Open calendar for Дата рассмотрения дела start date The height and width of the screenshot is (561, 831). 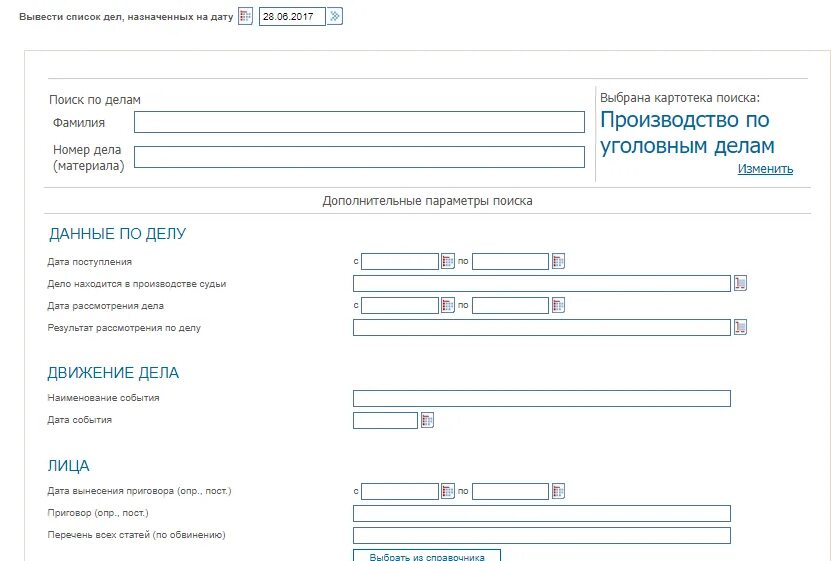448,305
